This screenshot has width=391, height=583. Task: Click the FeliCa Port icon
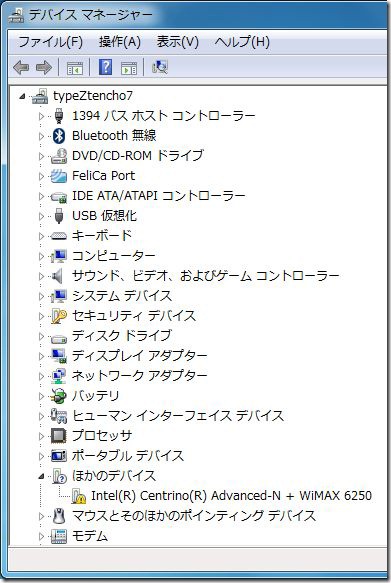59,176
